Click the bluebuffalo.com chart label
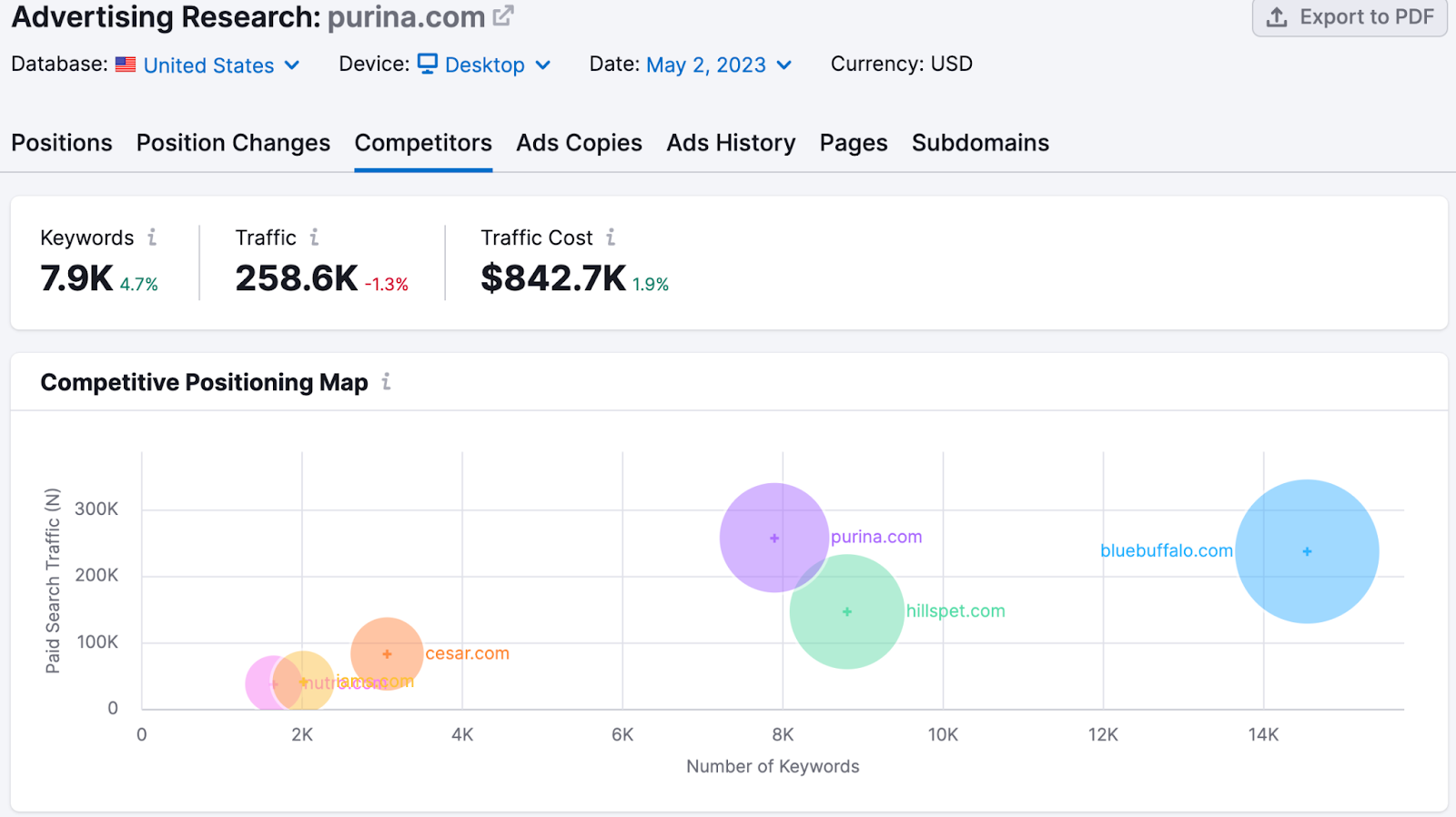Image resolution: width=1456 pixels, height=817 pixels. pyautogui.click(x=1167, y=550)
